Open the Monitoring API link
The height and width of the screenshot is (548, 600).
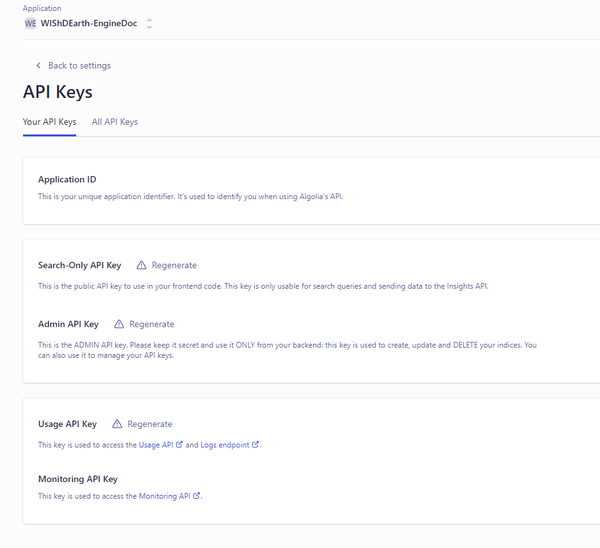pyautogui.click(x=165, y=496)
